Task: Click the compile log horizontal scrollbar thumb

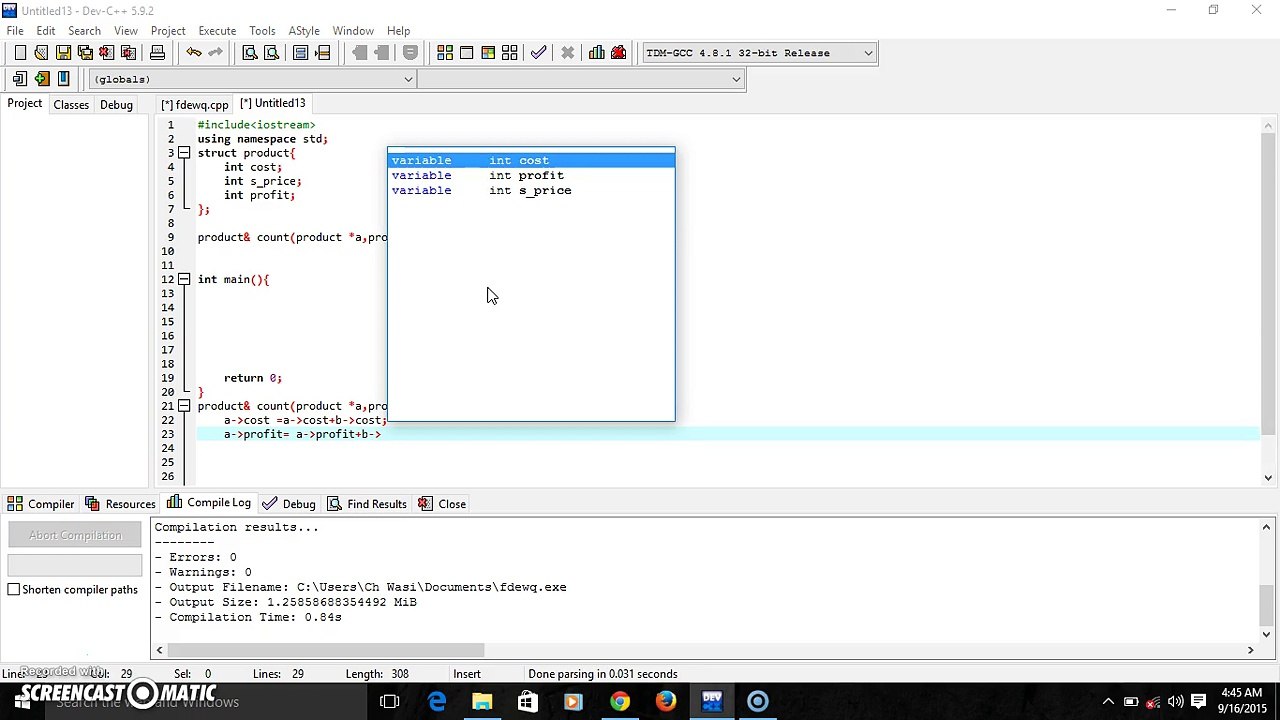Action: click(x=326, y=650)
